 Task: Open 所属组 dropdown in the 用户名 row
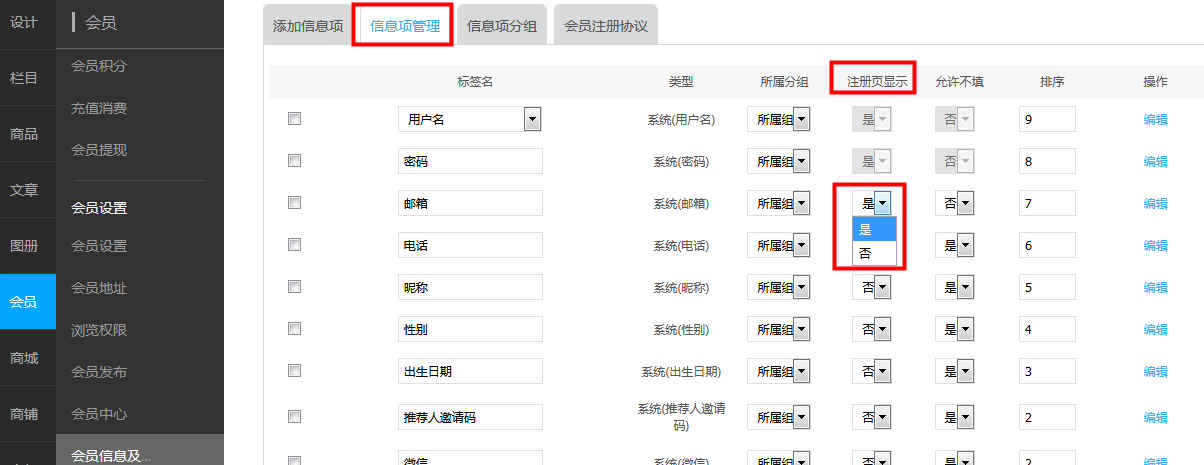(779, 119)
